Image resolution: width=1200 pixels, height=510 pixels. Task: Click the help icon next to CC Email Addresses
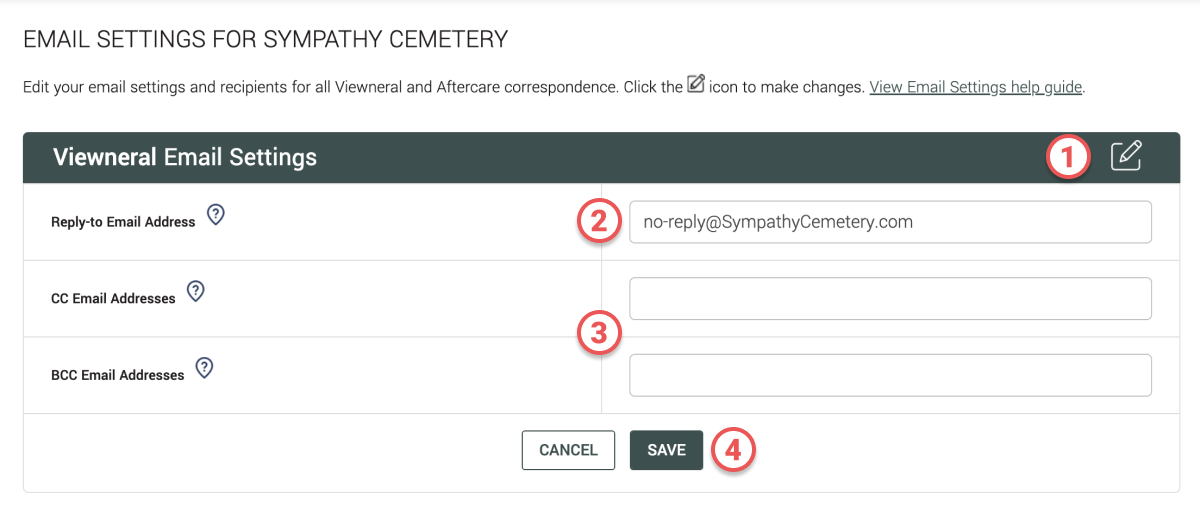pos(196,291)
